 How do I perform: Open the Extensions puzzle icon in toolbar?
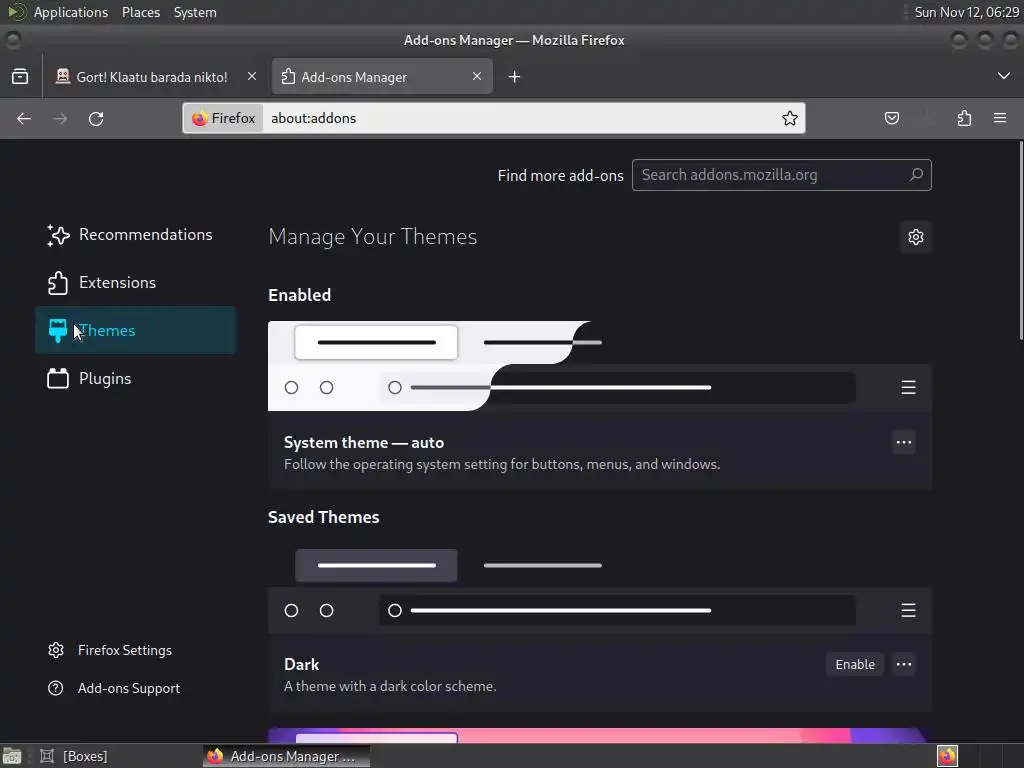coord(964,118)
